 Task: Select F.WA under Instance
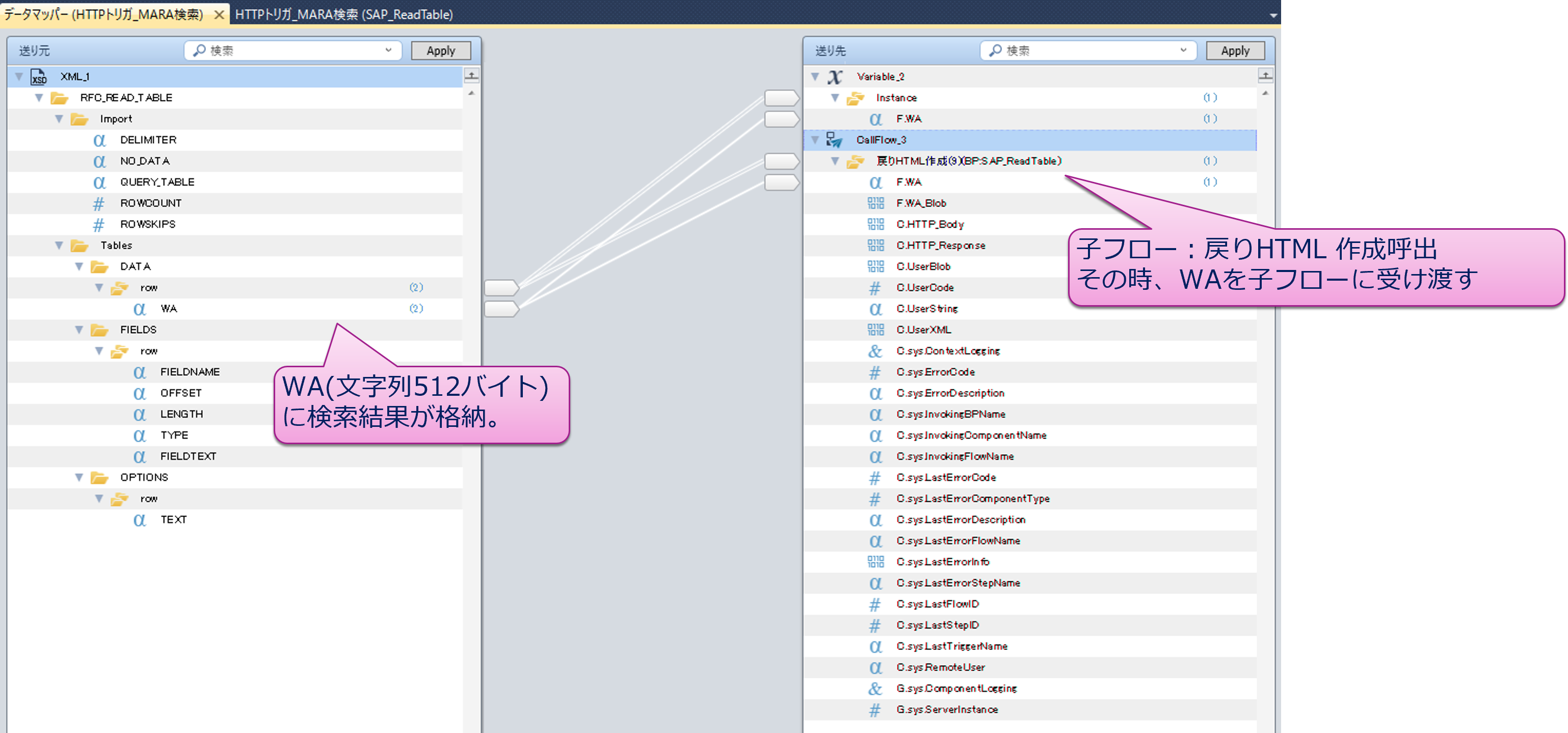[x=1030, y=119]
